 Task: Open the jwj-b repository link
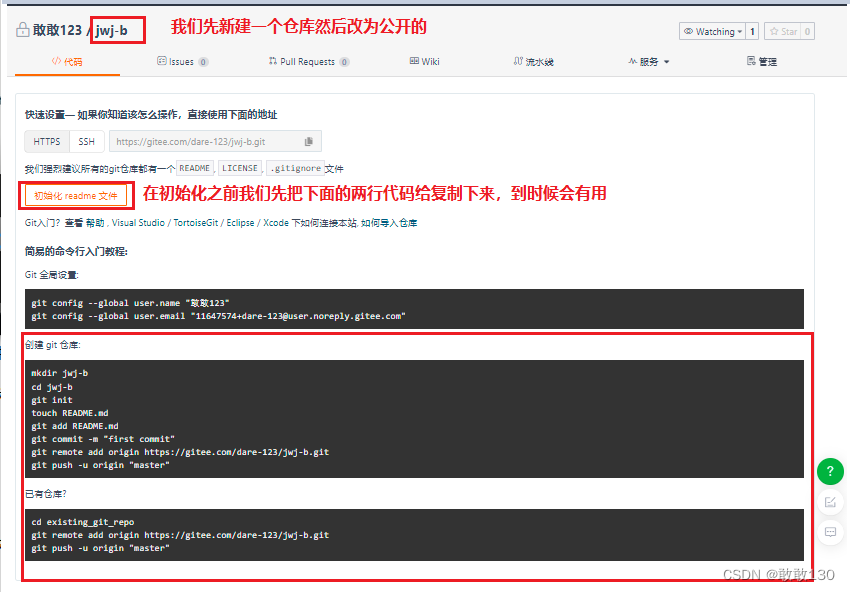(x=112, y=30)
